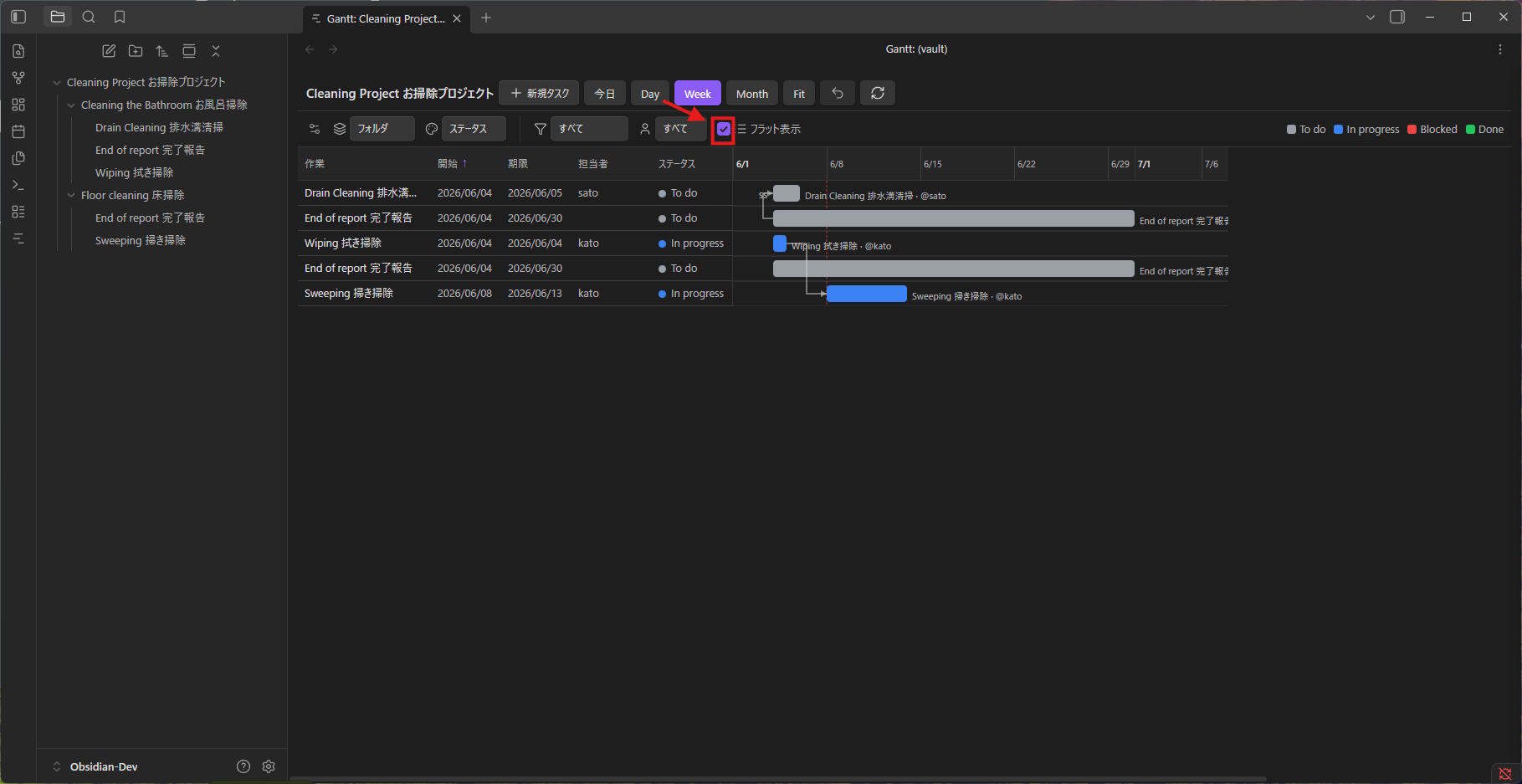
Task: Open the フォルダ grouping dropdown
Action: pyautogui.click(x=382, y=129)
